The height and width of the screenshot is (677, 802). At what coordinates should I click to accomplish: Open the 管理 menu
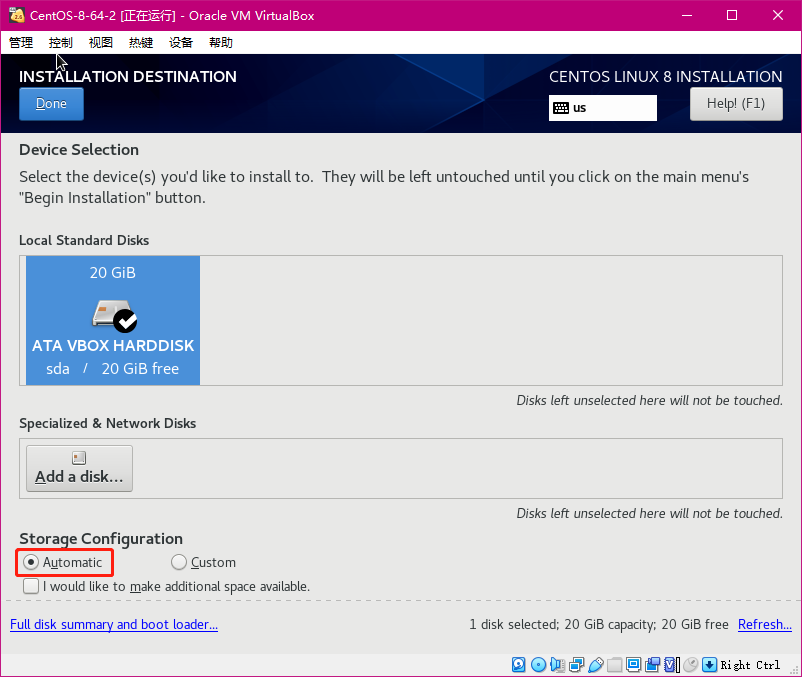(21, 42)
